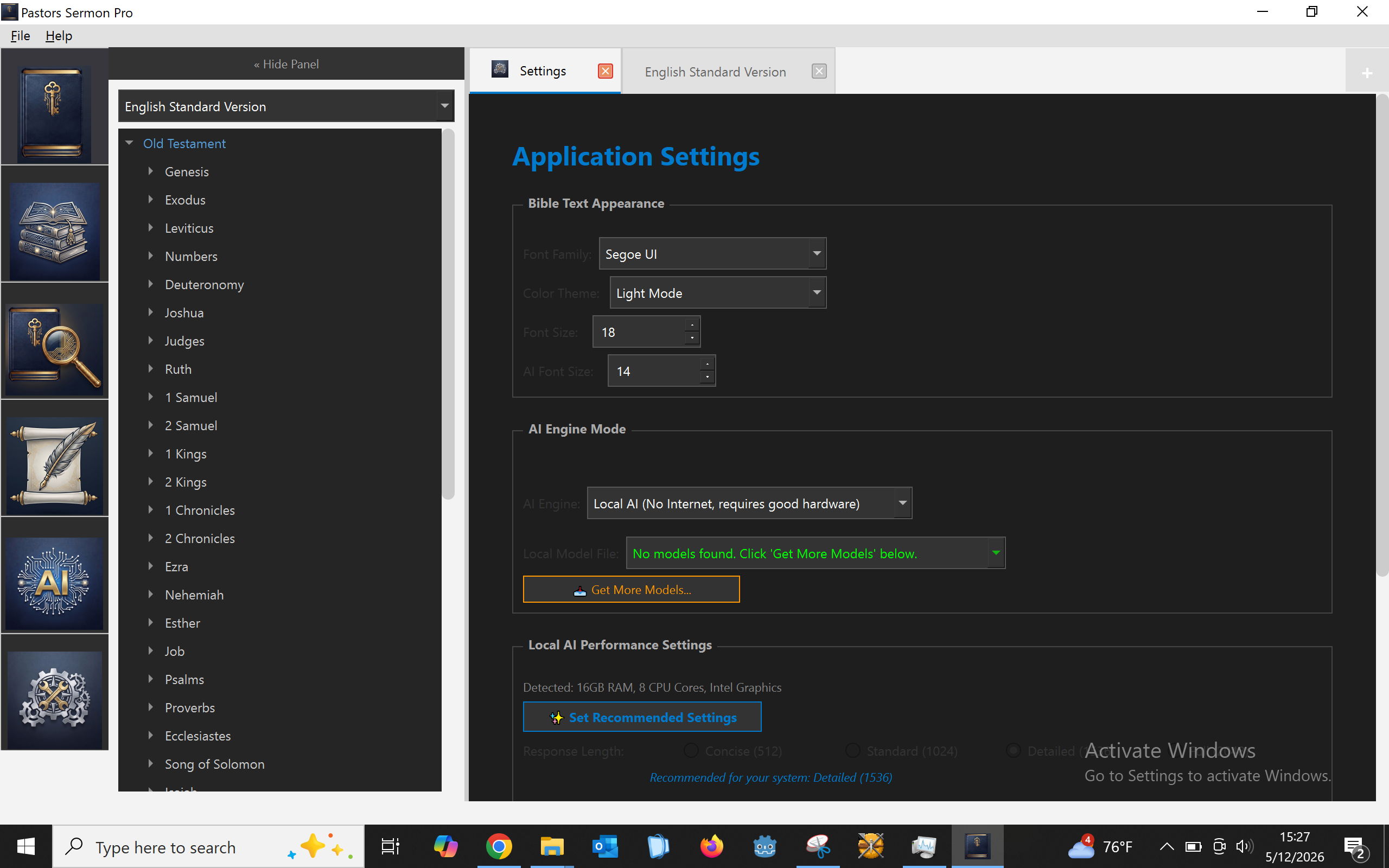Click the settings page vertical scrollbar
The height and width of the screenshot is (868, 1389).
click(1382, 335)
